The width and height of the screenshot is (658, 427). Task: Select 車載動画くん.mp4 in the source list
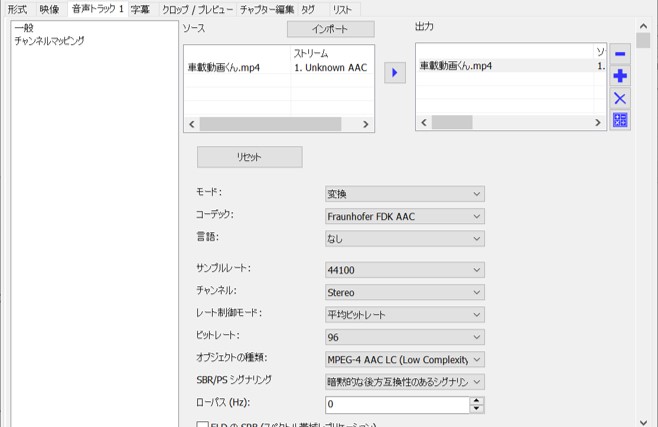coord(224,68)
